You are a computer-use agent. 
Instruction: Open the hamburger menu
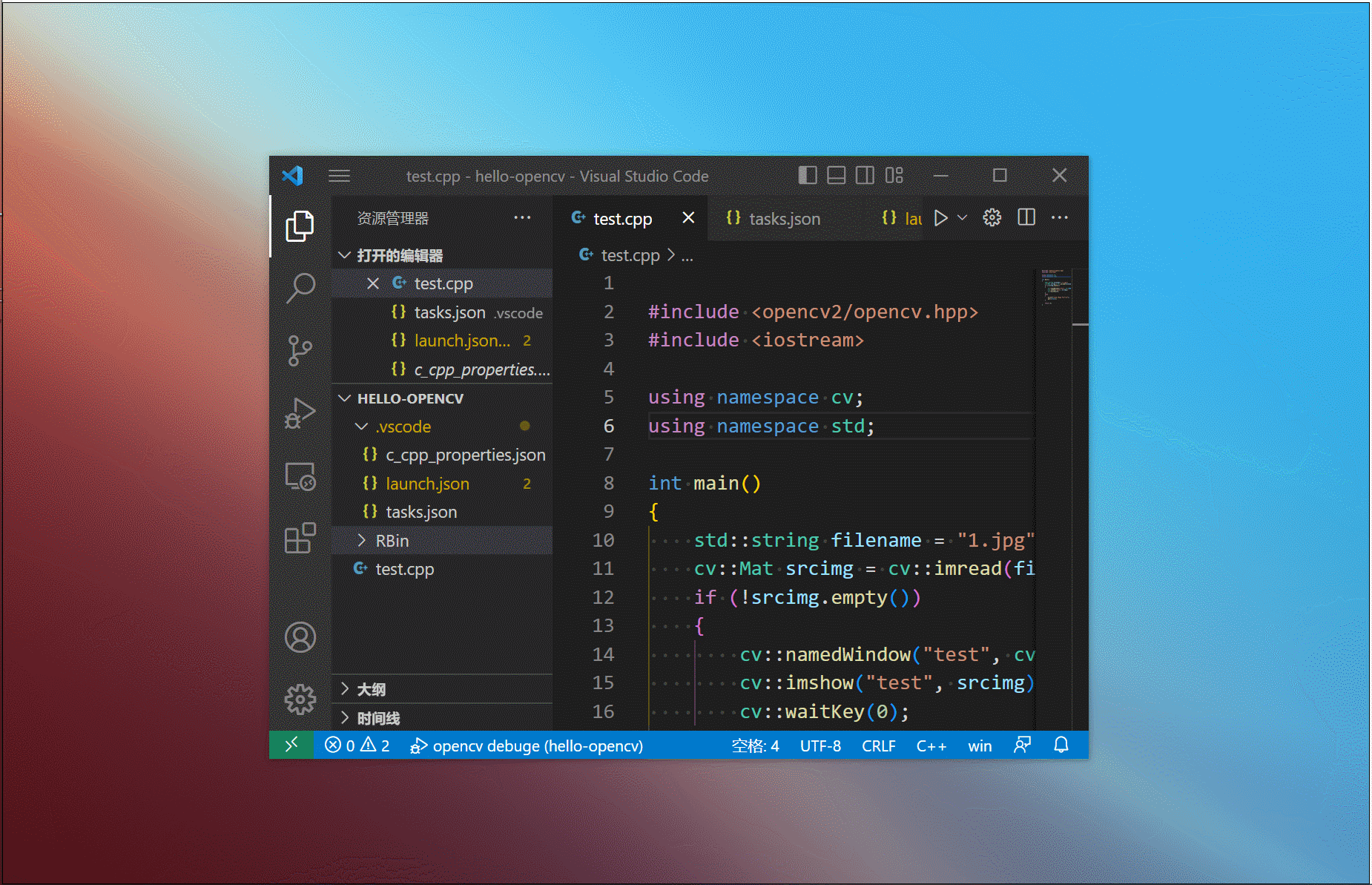[339, 176]
